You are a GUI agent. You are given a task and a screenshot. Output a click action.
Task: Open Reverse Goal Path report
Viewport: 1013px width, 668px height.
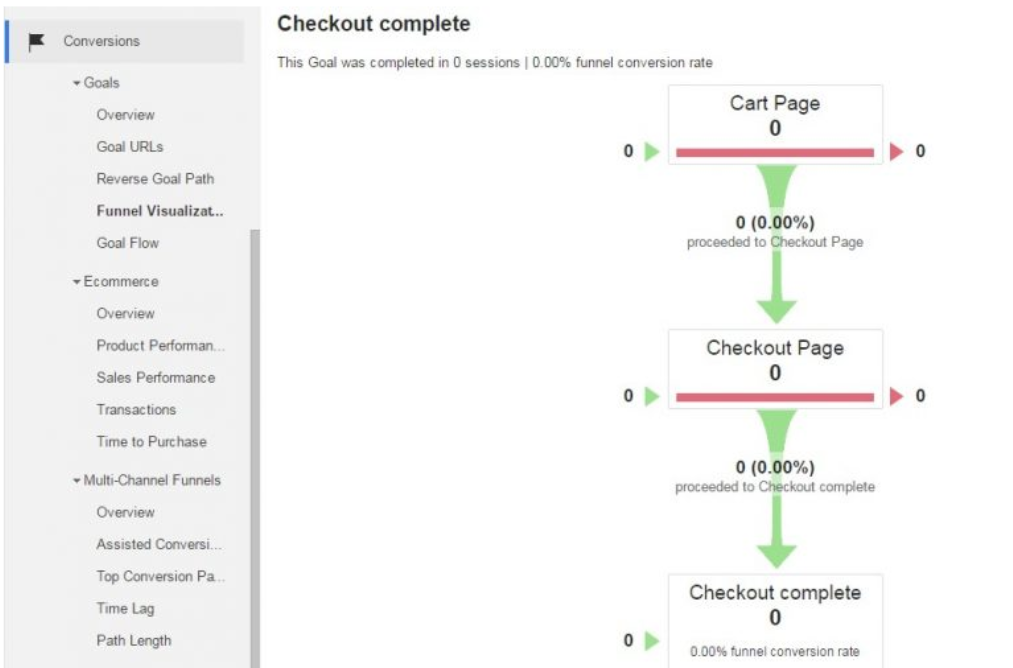tap(155, 179)
